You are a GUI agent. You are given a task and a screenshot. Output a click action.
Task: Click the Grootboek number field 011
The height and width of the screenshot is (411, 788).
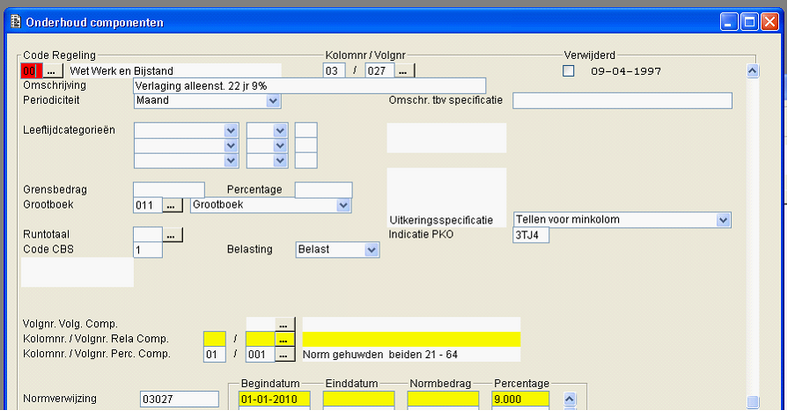pyautogui.click(x=148, y=205)
